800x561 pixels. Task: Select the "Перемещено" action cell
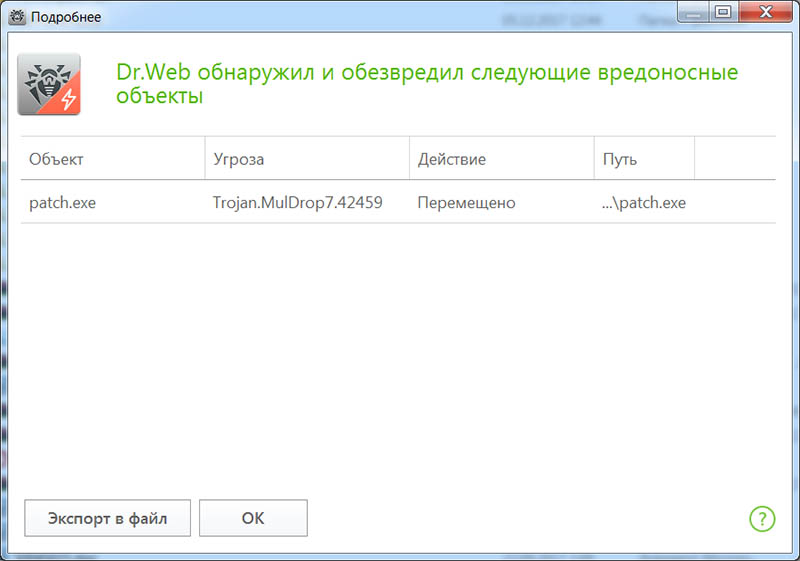[x=466, y=202]
